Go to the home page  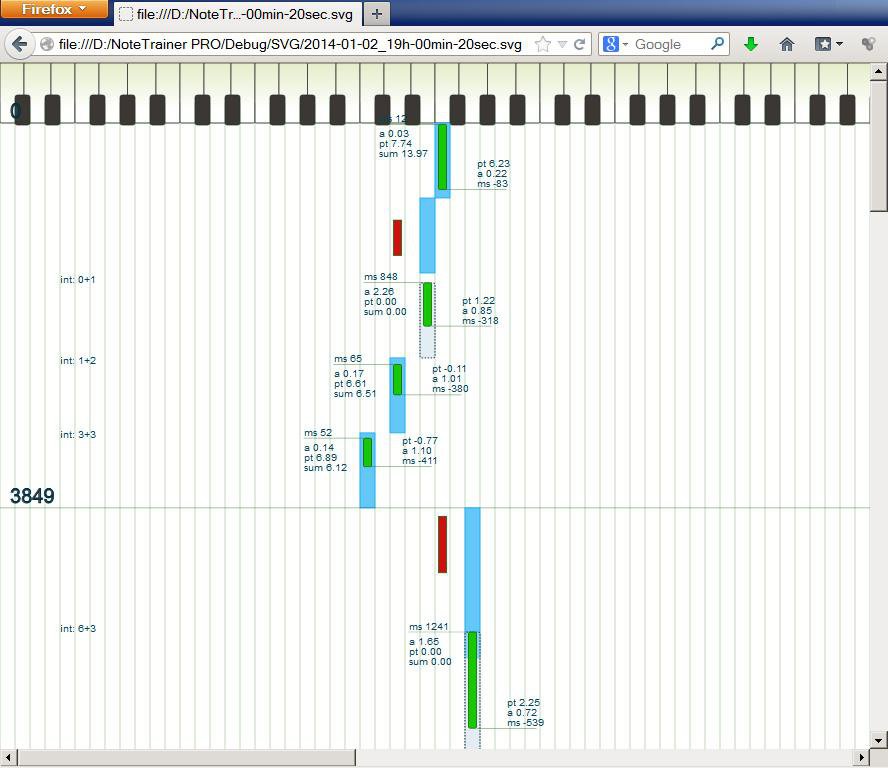[787, 44]
